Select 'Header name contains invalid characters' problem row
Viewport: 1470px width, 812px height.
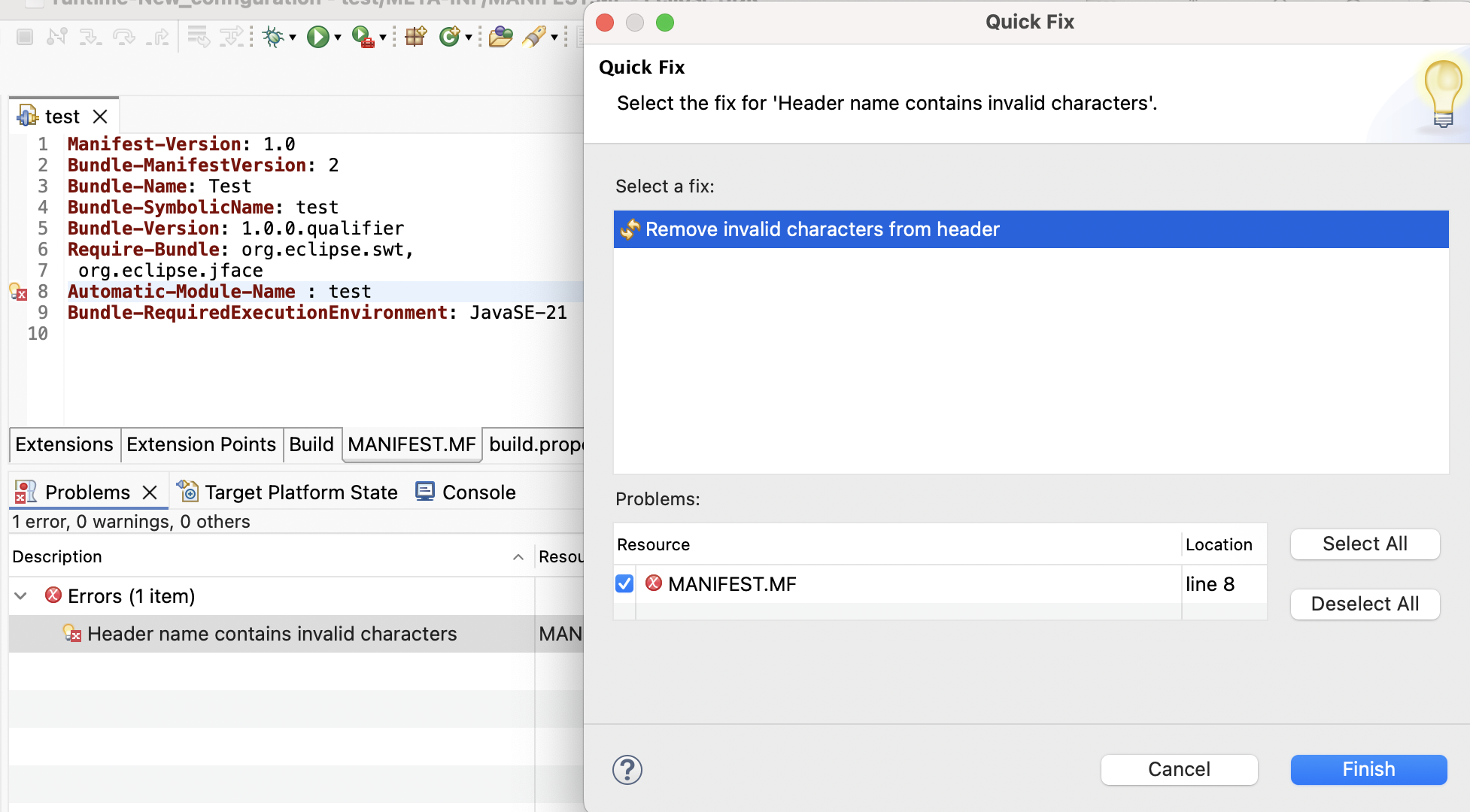(296, 634)
